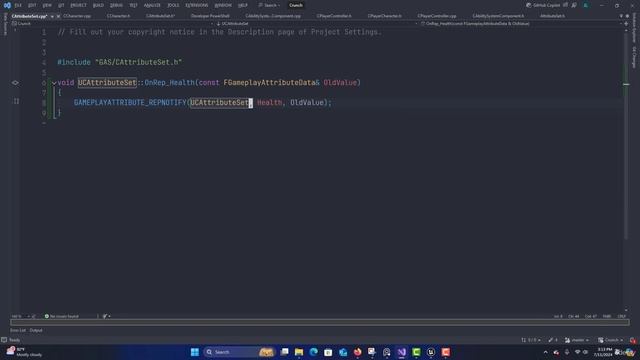The width and height of the screenshot is (640, 360).
Task: Open the Windows Start menu
Action: tap(195, 352)
